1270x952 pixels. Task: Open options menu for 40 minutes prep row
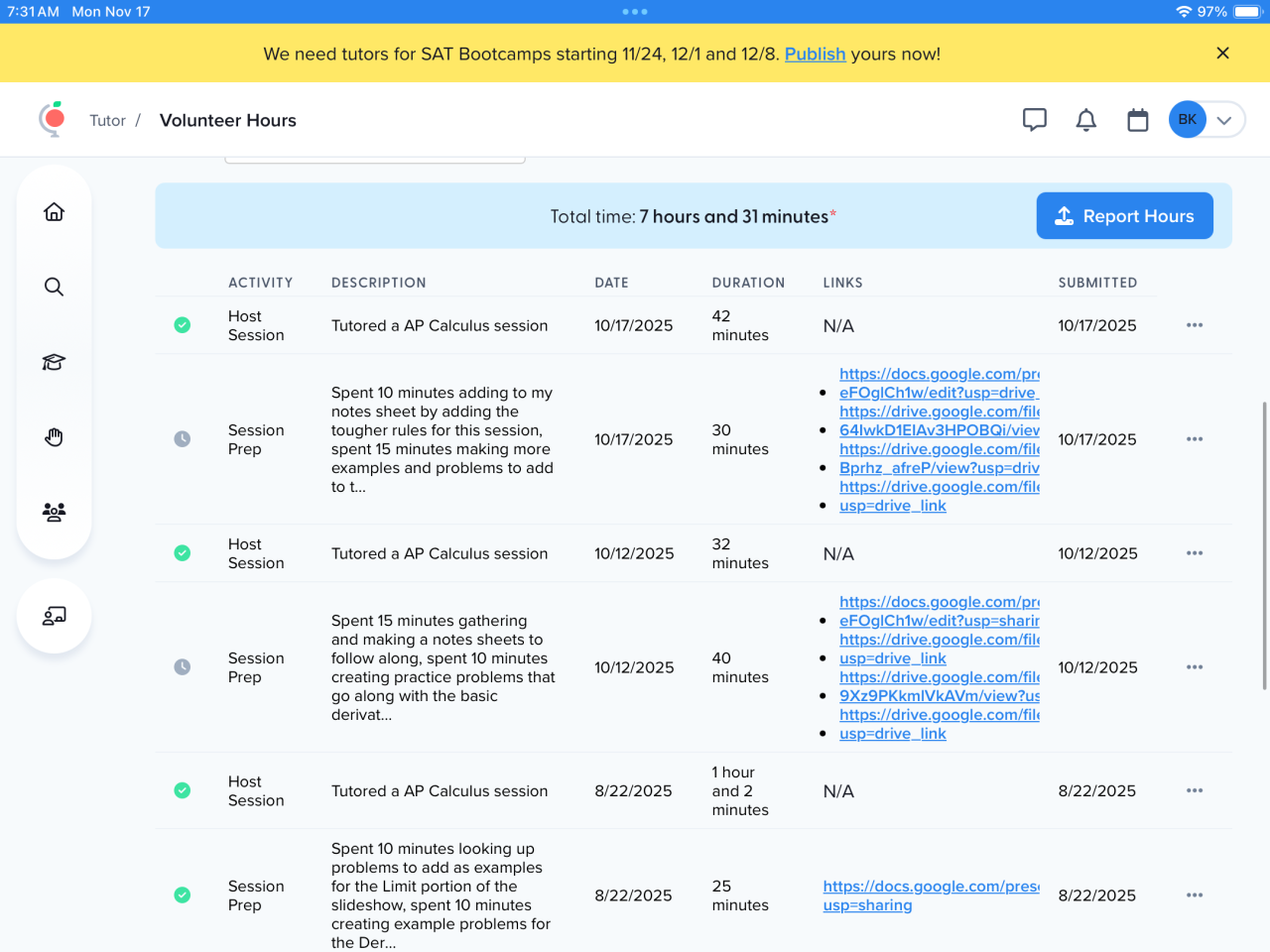tap(1195, 667)
